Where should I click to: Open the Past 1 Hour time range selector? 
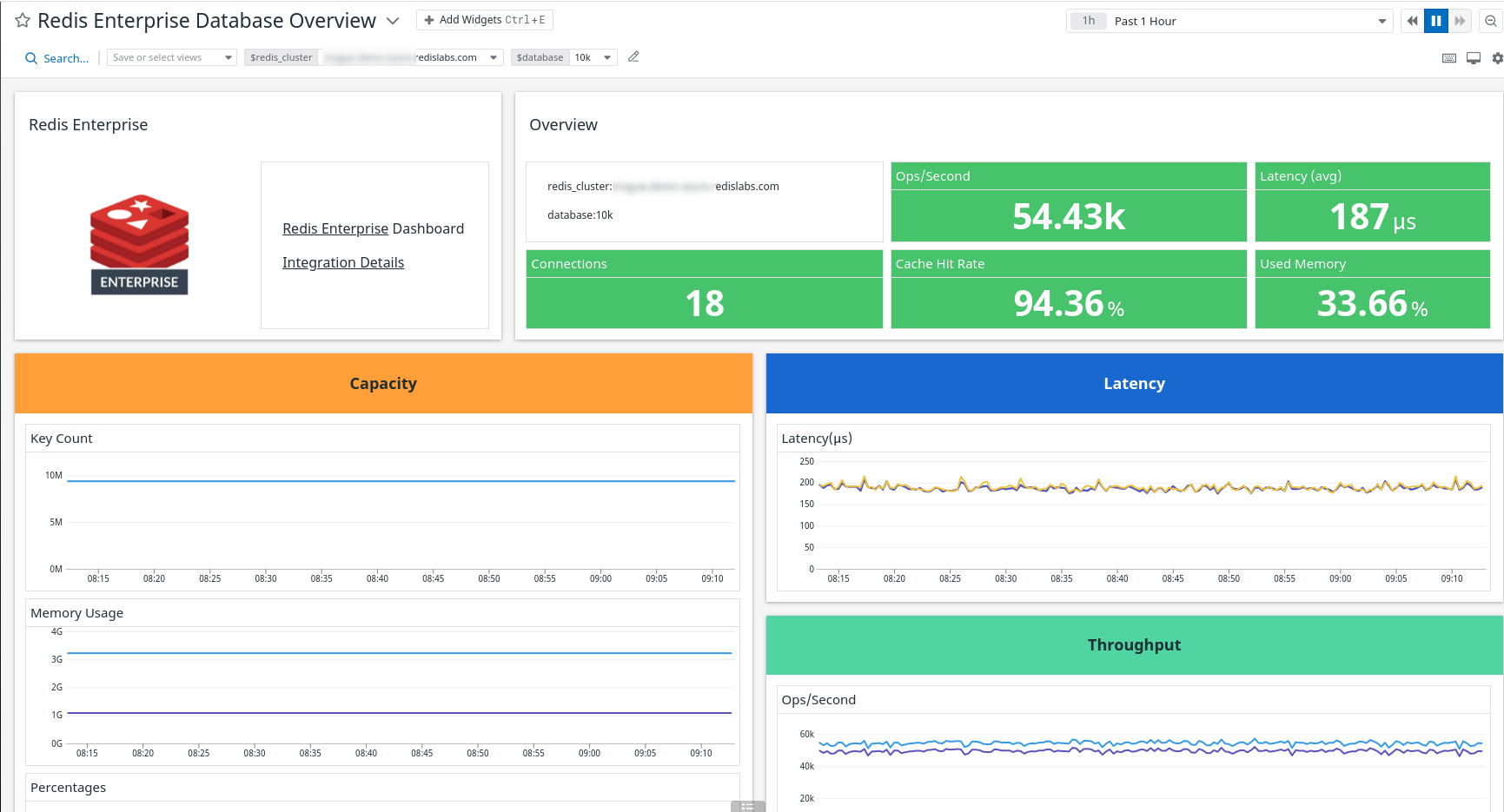pos(1229,21)
